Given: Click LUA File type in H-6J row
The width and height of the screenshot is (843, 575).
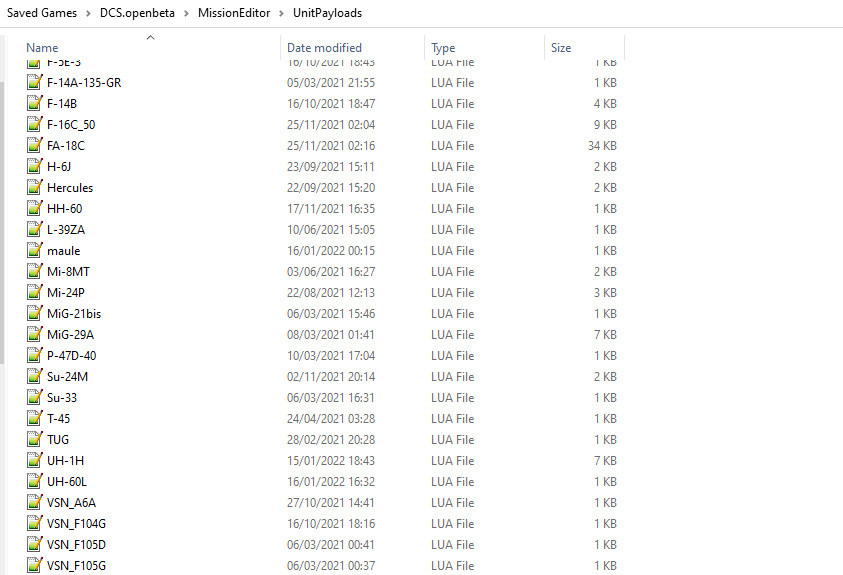Looking at the screenshot, I should pyautogui.click(x=452, y=167).
